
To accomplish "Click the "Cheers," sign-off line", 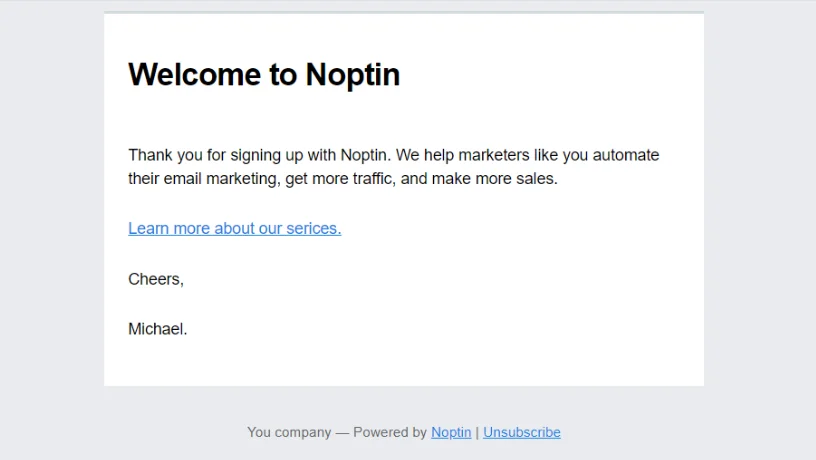I will (x=156, y=279).
